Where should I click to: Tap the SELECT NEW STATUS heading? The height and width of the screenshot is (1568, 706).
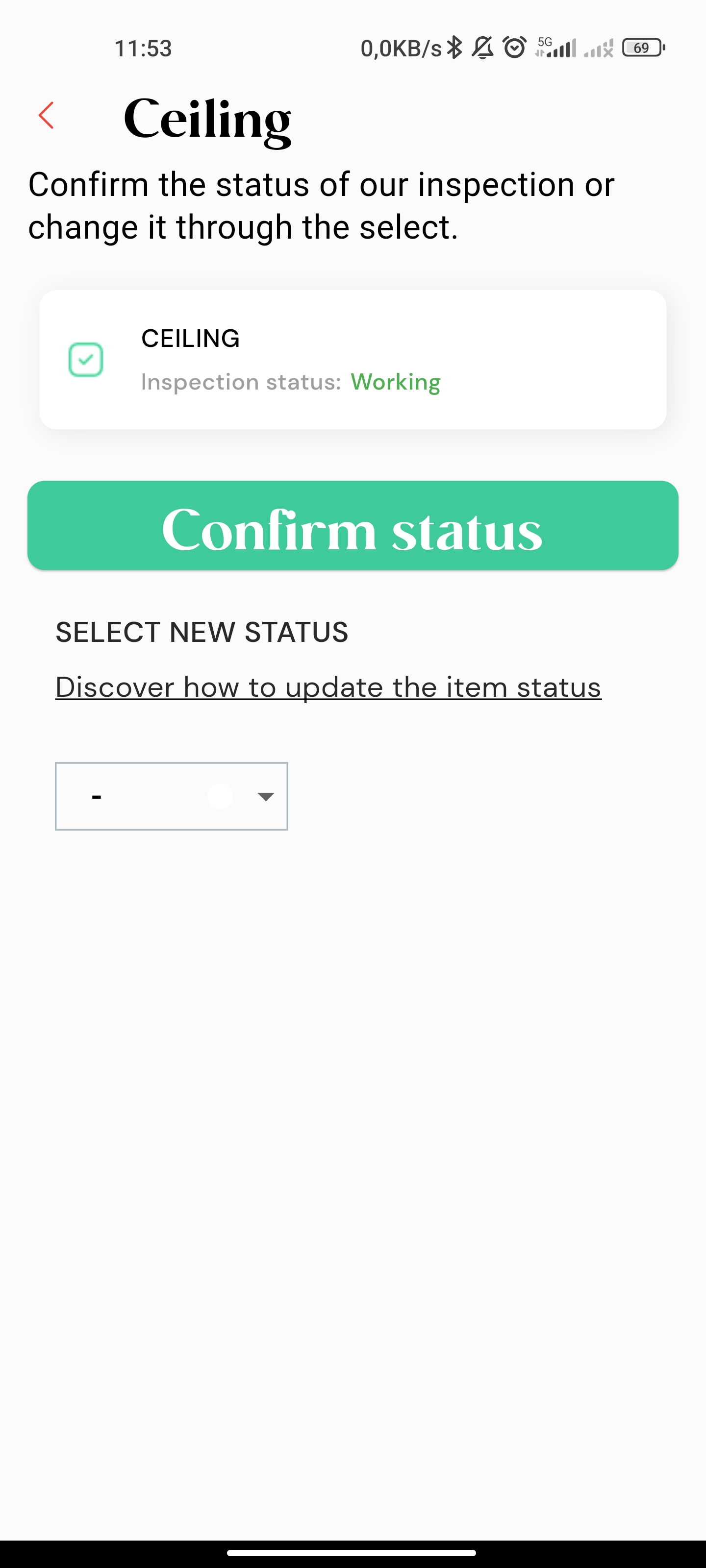[202, 632]
